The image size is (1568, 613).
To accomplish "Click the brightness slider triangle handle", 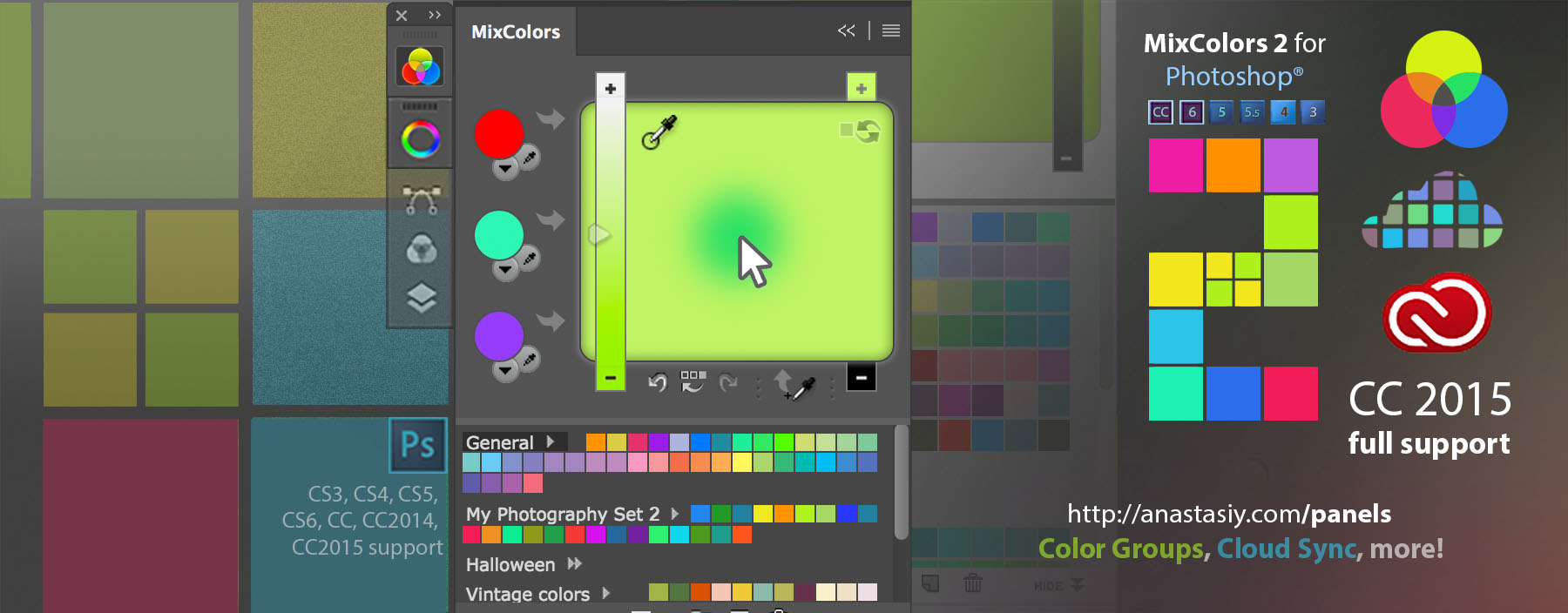I will coord(598,234).
